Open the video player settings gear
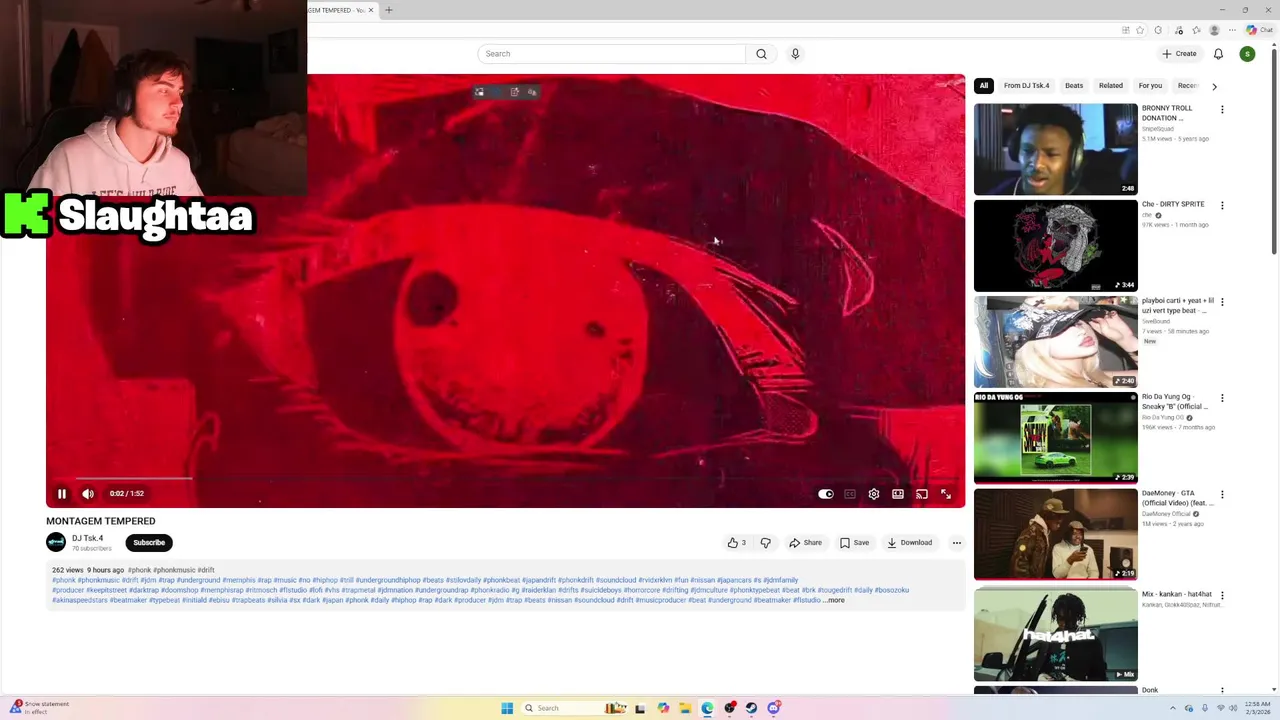Screen dimensions: 1280x720 click(x=874, y=494)
